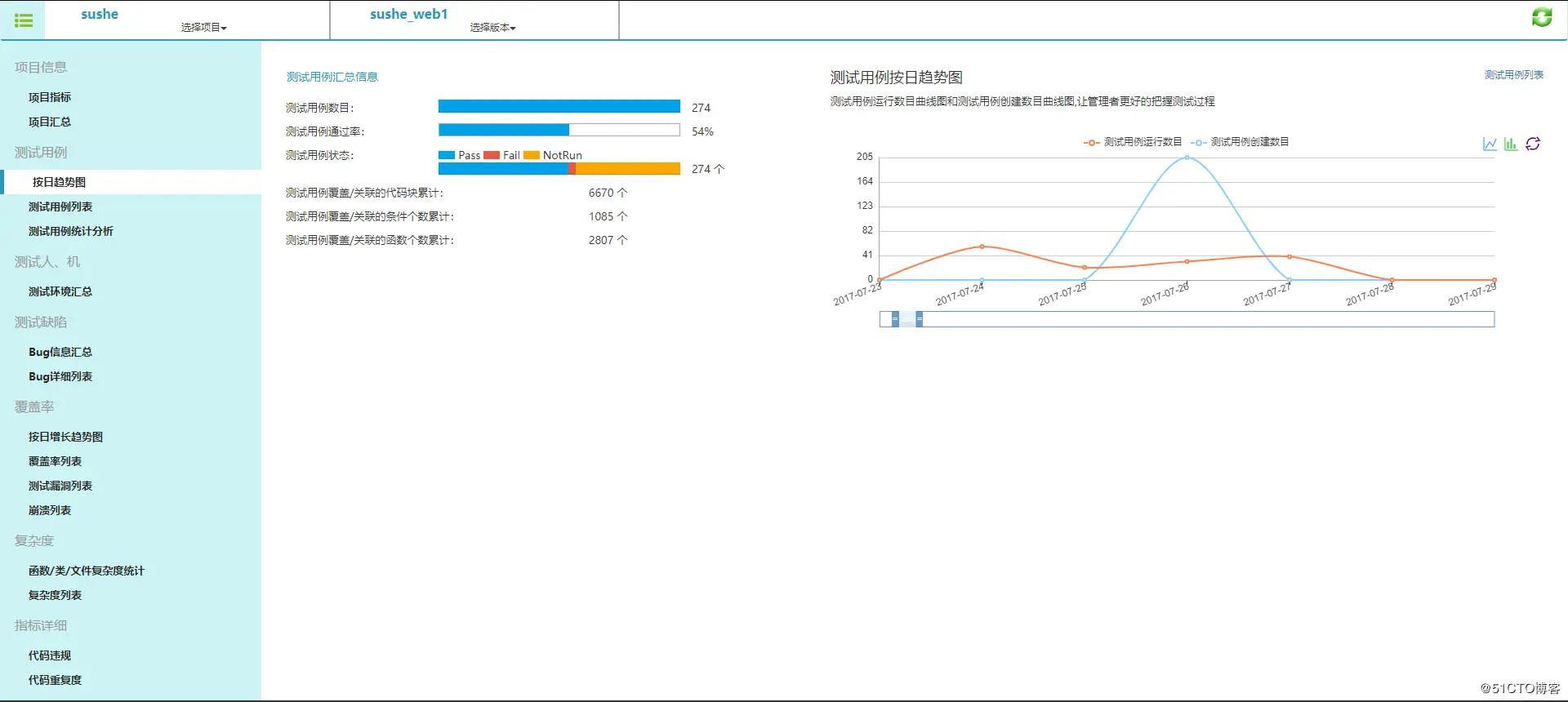
Task: Open 按日增长趋势图 under 覆盖率
Action: [66, 437]
